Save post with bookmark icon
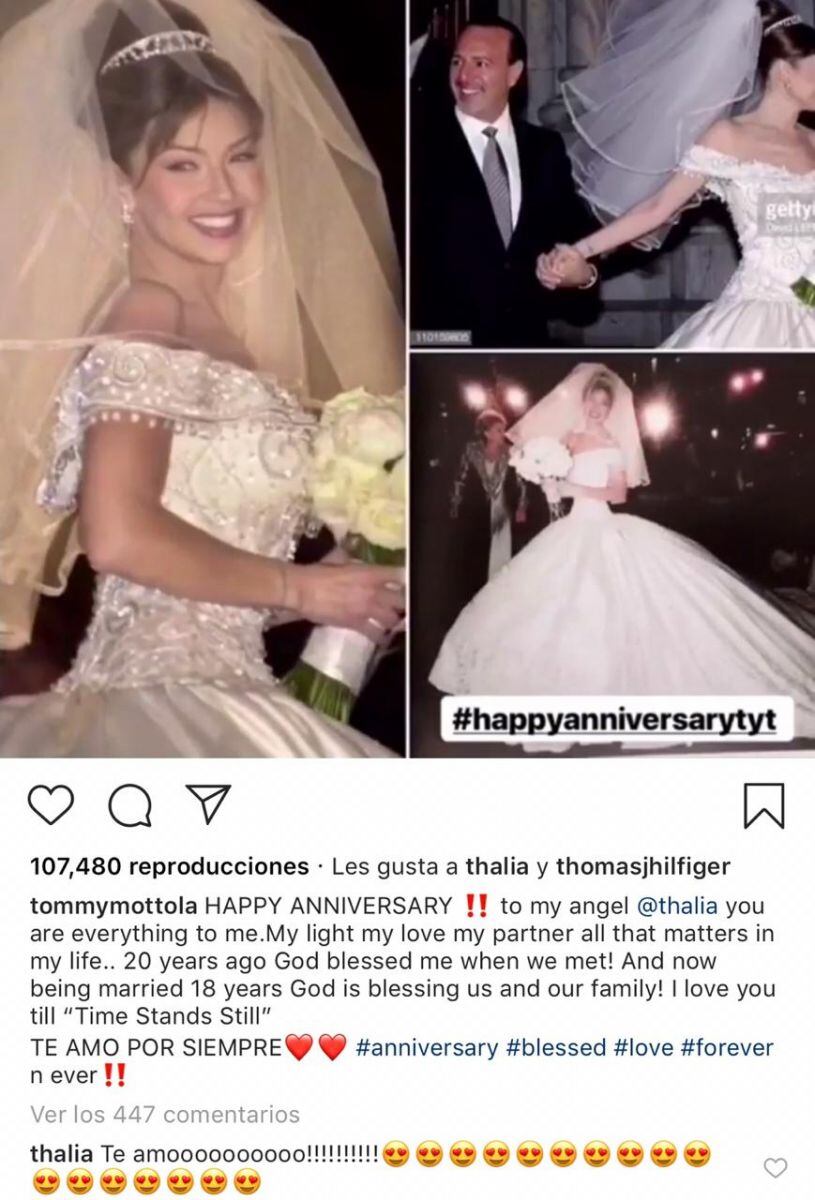815x1200 pixels. pyautogui.click(x=764, y=806)
